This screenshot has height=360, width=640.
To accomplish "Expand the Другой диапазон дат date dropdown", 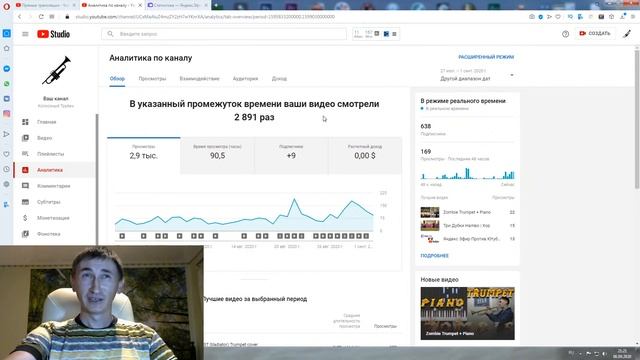I will (x=477, y=75).
